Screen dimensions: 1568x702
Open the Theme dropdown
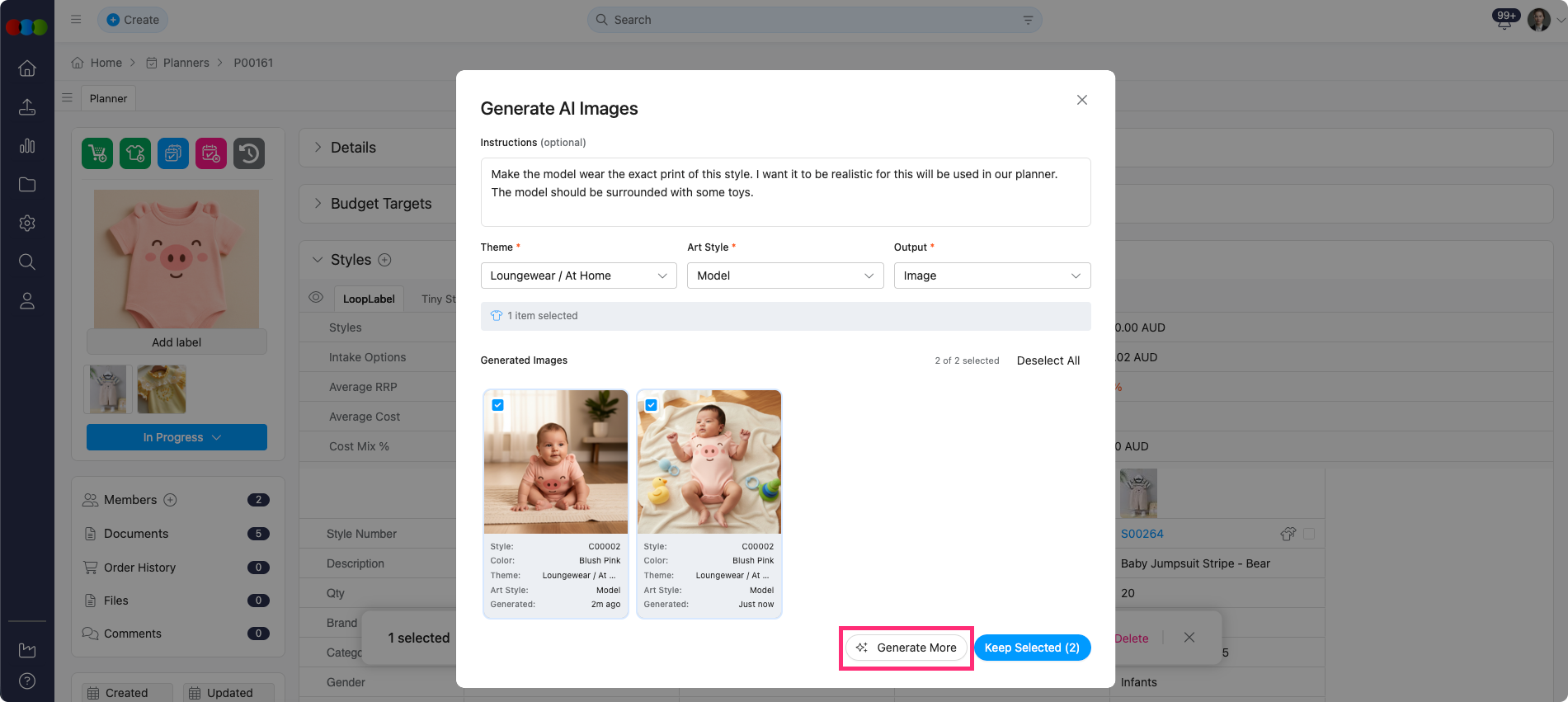point(578,276)
